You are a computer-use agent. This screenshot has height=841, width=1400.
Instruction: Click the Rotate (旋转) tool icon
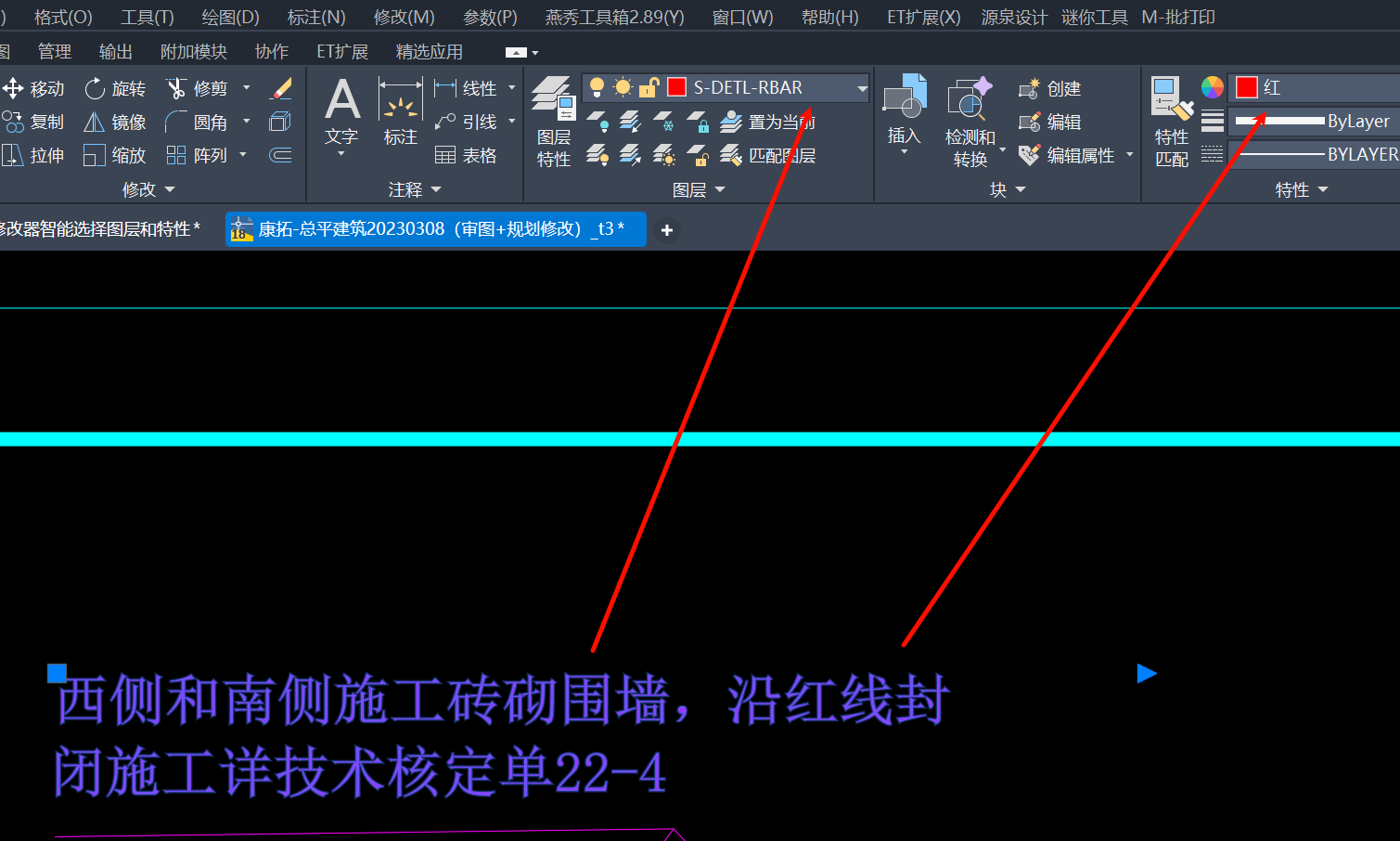coord(96,88)
